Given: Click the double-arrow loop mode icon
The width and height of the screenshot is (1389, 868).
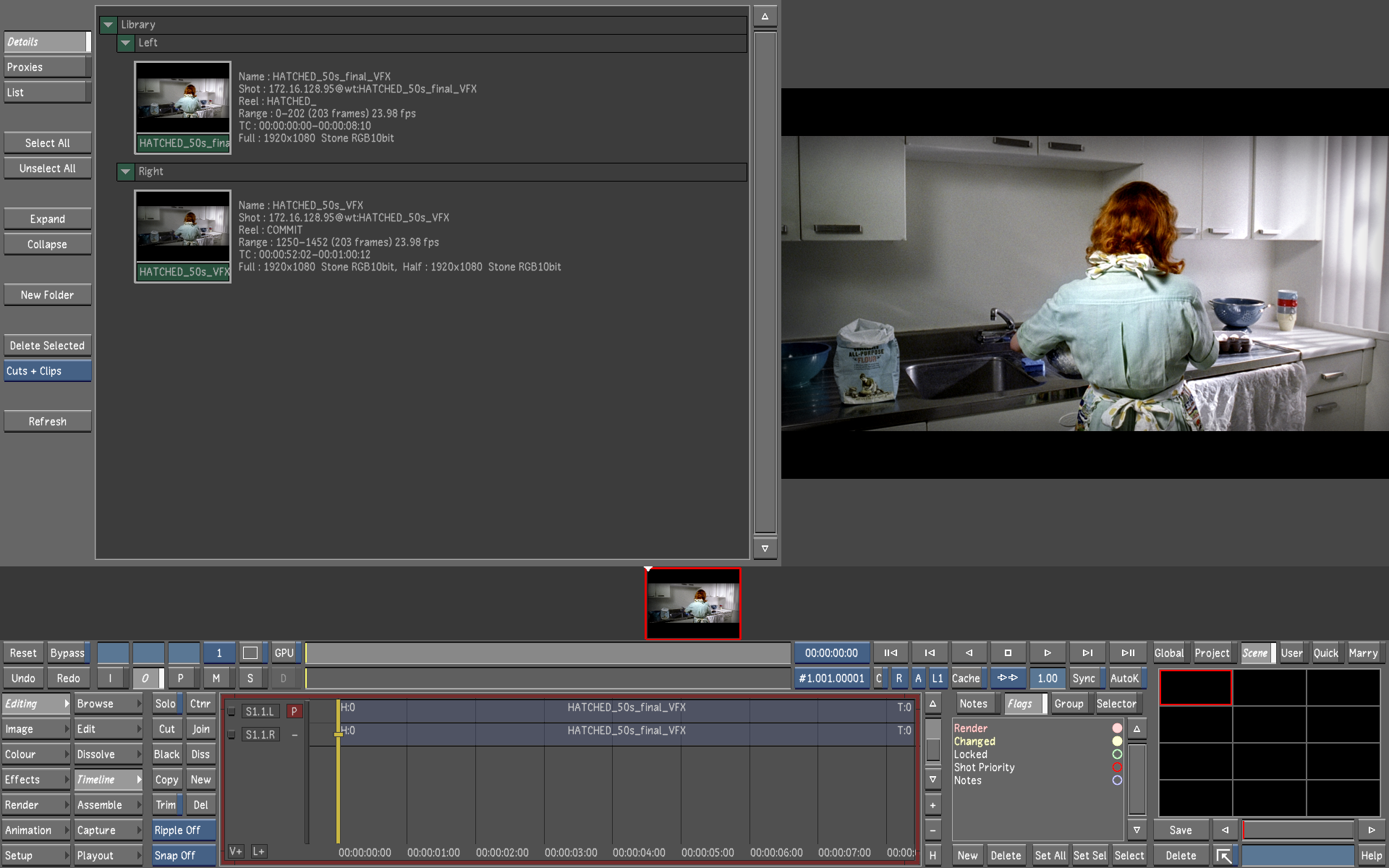Looking at the screenshot, I should coord(1007,678).
